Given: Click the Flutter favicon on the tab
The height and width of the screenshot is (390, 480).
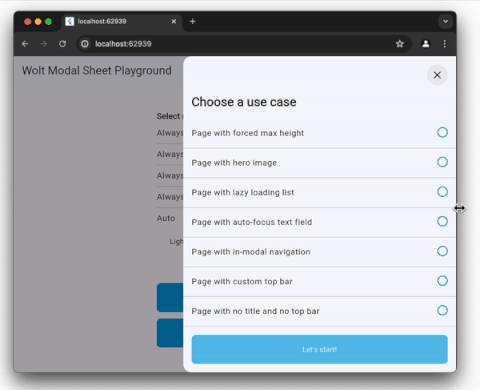Looking at the screenshot, I should pos(69,21).
